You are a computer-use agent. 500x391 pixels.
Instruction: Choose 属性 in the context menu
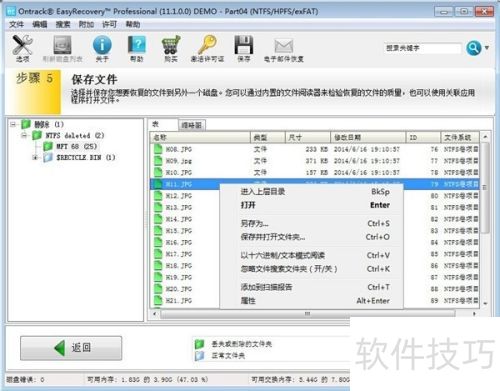coord(311,301)
